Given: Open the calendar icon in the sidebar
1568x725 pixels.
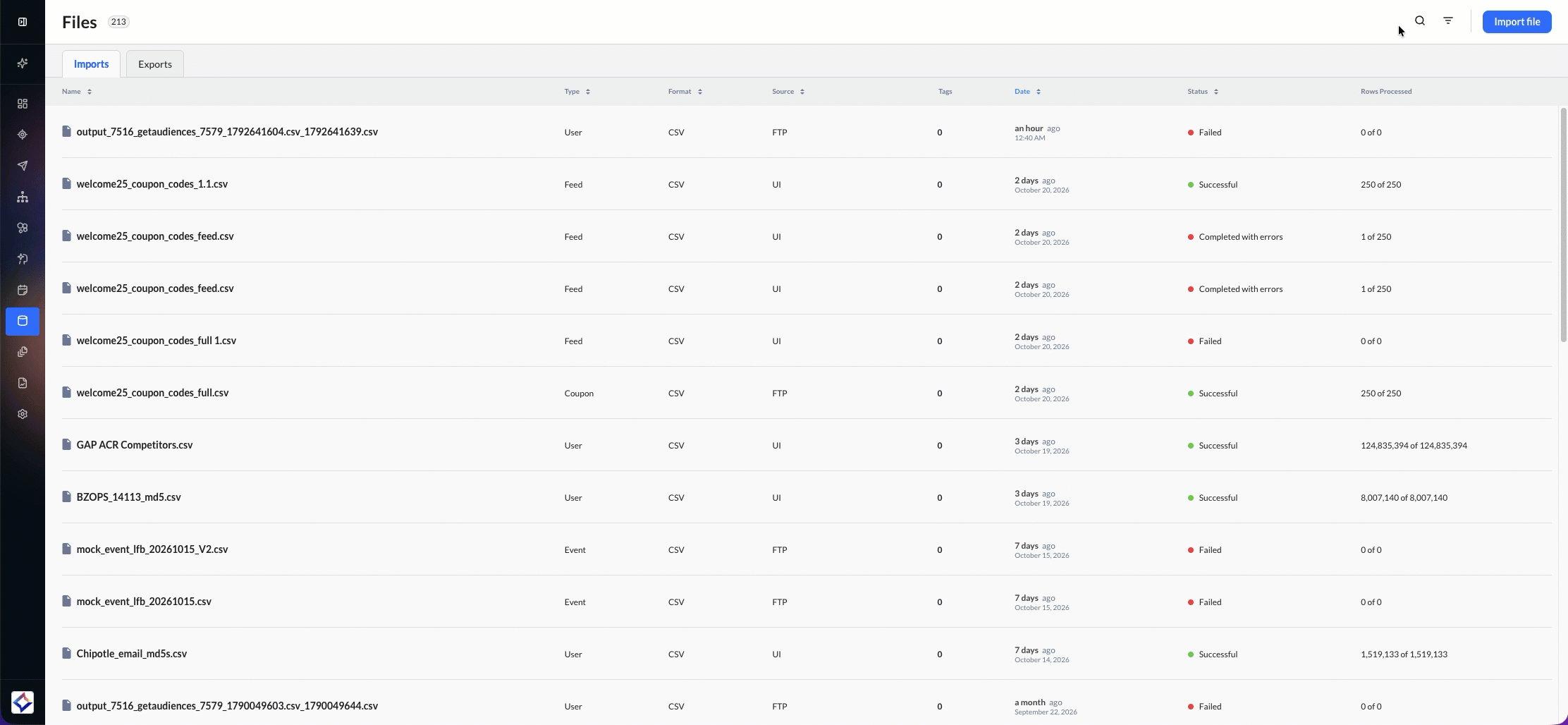Looking at the screenshot, I should 23,290.
